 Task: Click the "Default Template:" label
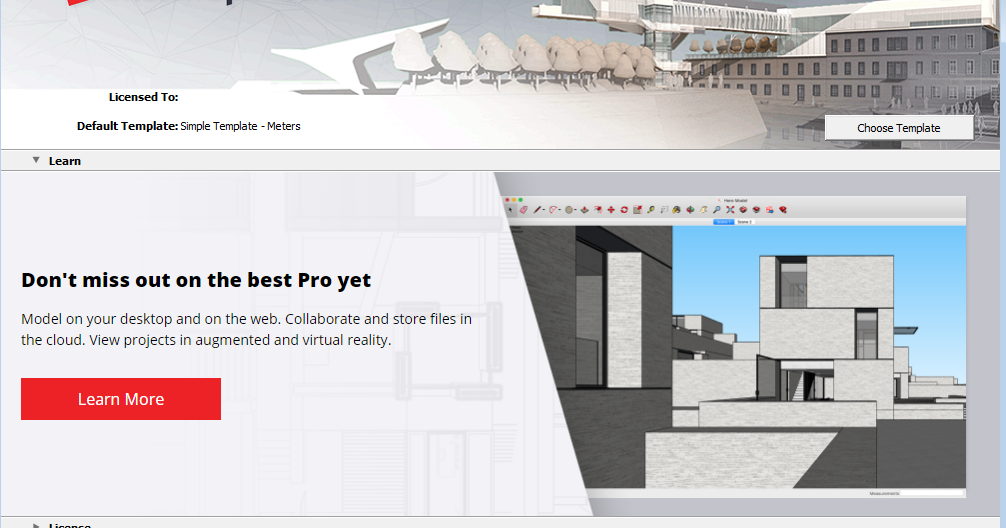pos(128,126)
